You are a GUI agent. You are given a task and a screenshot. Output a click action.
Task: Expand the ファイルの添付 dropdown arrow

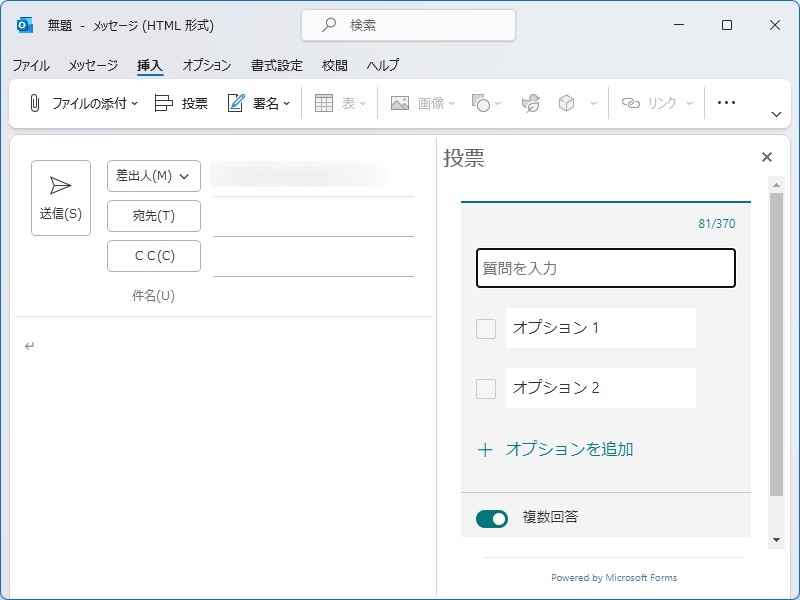point(134,104)
